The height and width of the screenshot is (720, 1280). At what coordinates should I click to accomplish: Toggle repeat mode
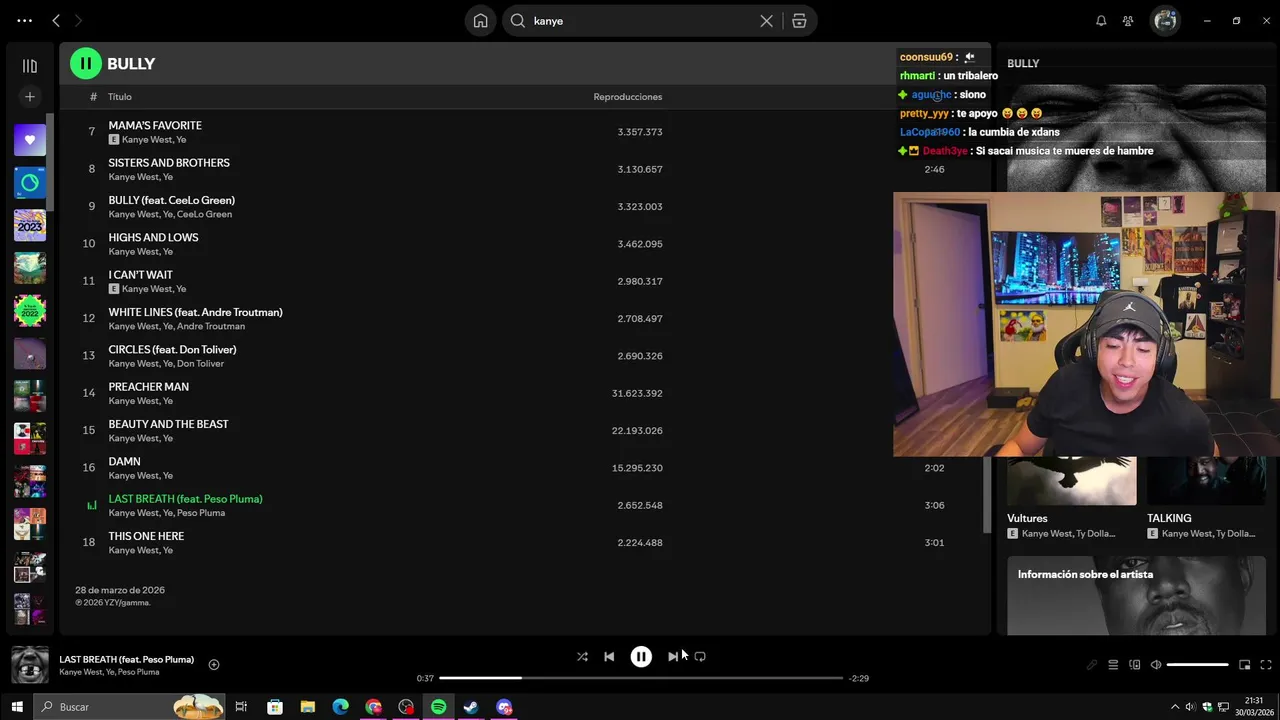(x=700, y=656)
